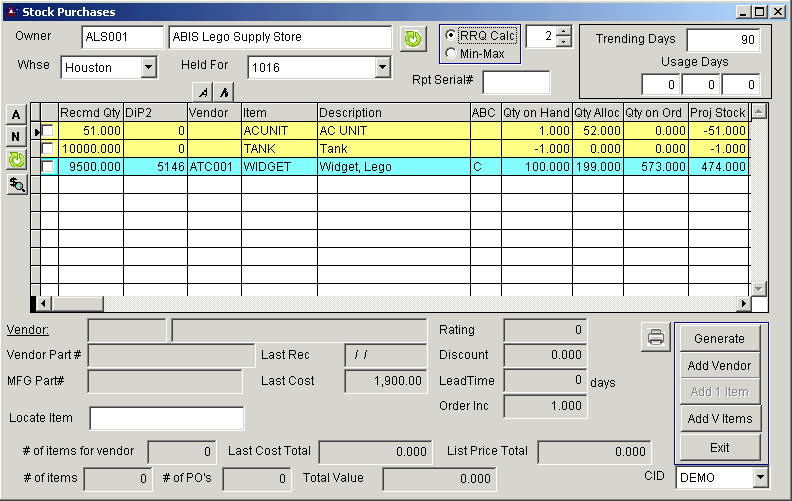Open the CID dropdown showing DEMO
Image resolution: width=792 pixels, height=501 pixels.
pyautogui.click(x=759, y=478)
